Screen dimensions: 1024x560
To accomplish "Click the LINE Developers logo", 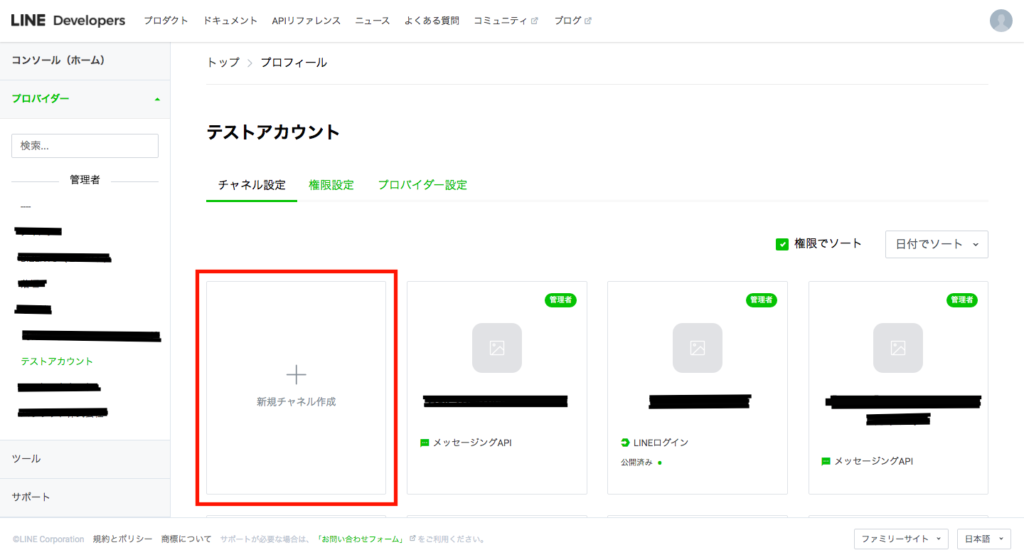I will coord(68,21).
